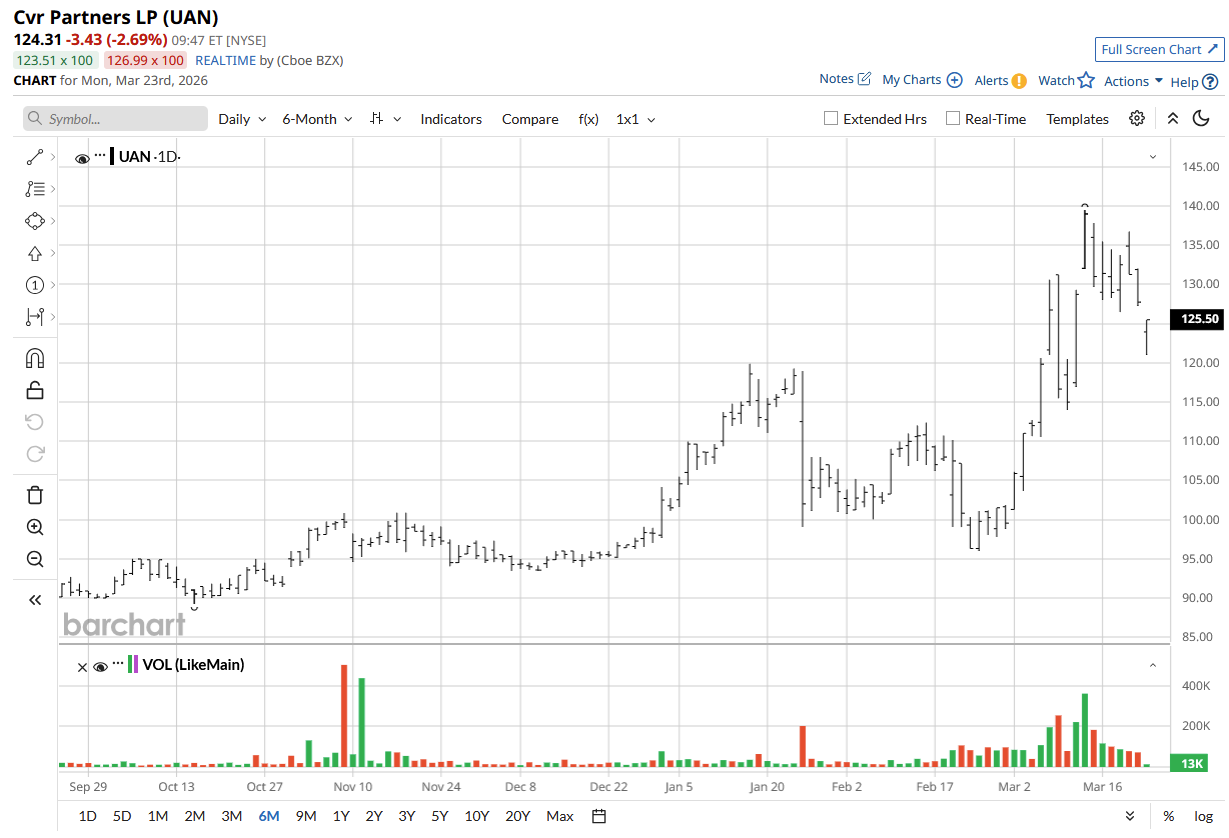Image resolution: width=1229 pixels, height=838 pixels.
Task: Zoom out with magnifier minus icon
Action: 35,559
